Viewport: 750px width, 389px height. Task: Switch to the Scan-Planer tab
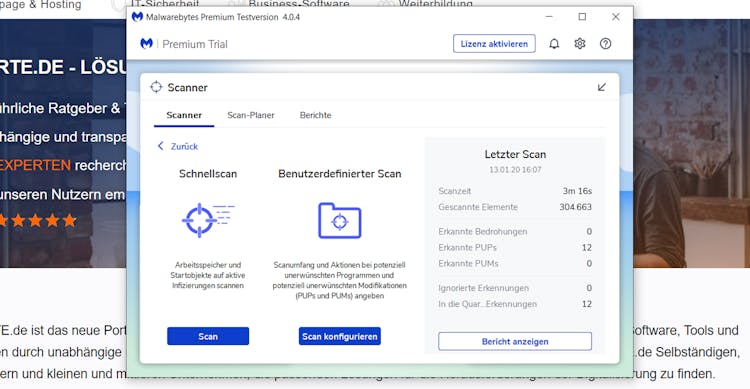coord(251,115)
